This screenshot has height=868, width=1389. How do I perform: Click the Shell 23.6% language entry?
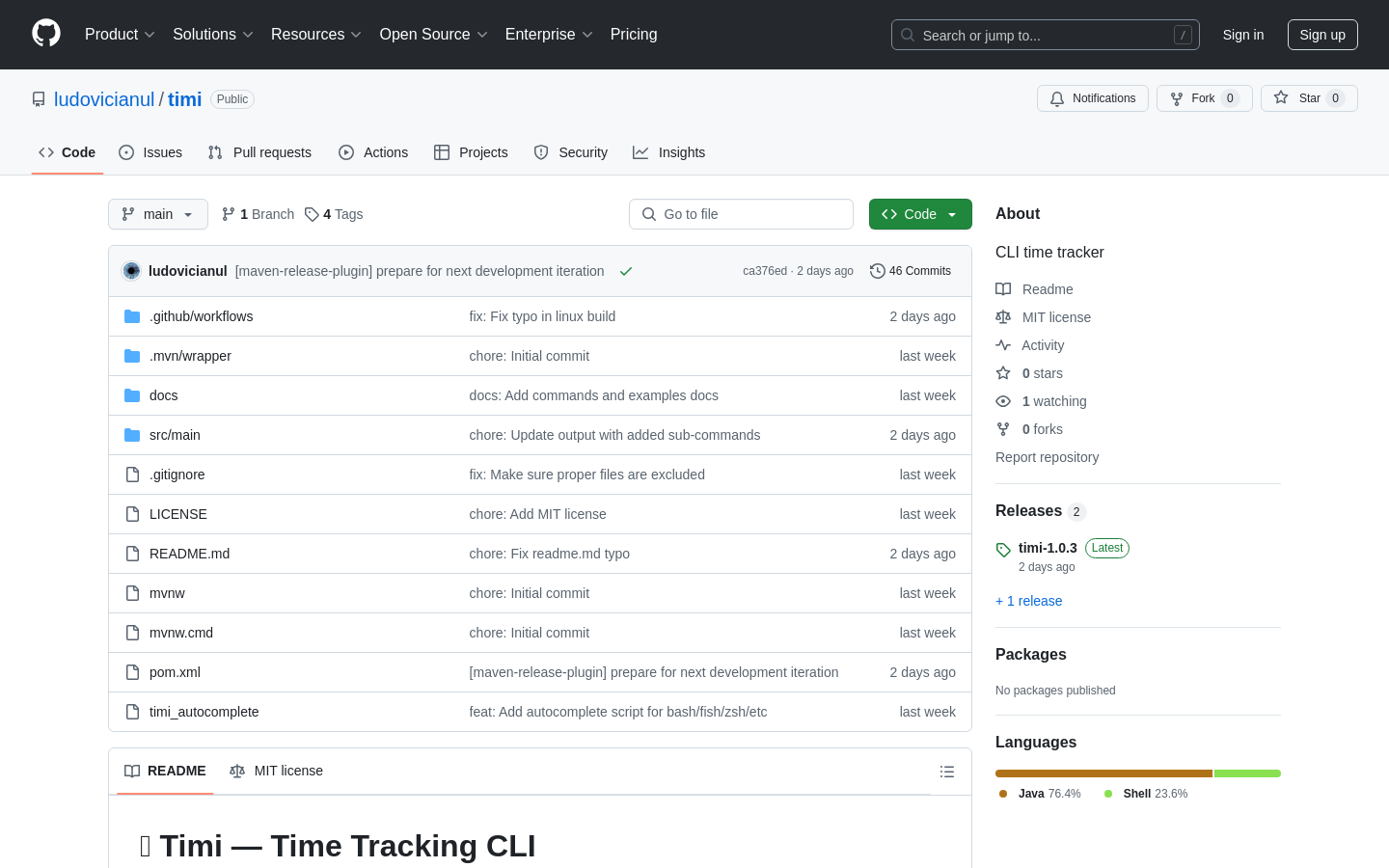coord(1146,794)
